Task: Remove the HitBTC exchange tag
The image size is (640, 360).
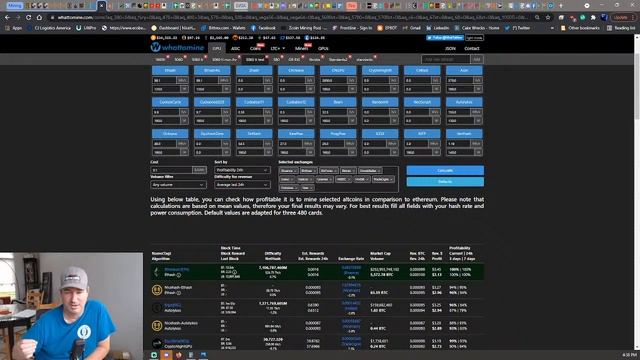Action: pos(348,179)
